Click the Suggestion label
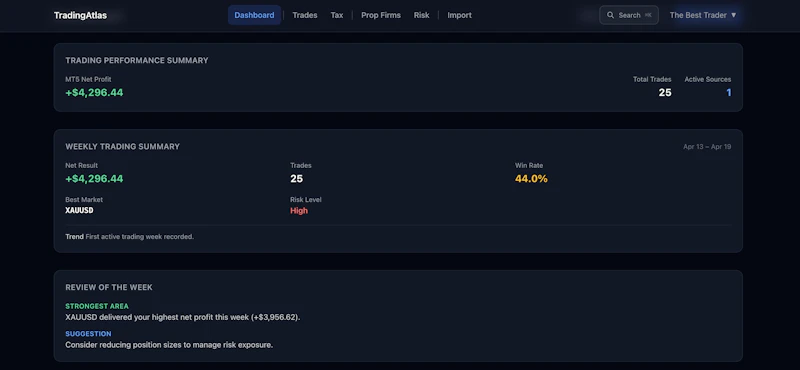800x370 pixels. pyautogui.click(x=88, y=334)
